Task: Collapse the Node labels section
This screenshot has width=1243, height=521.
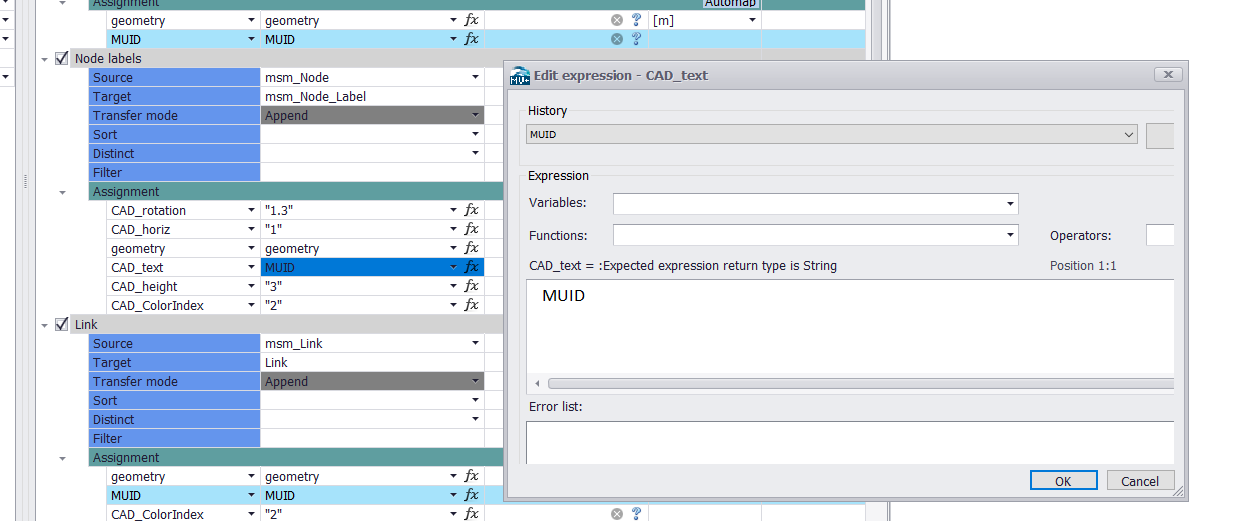Action: tap(45, 59)
